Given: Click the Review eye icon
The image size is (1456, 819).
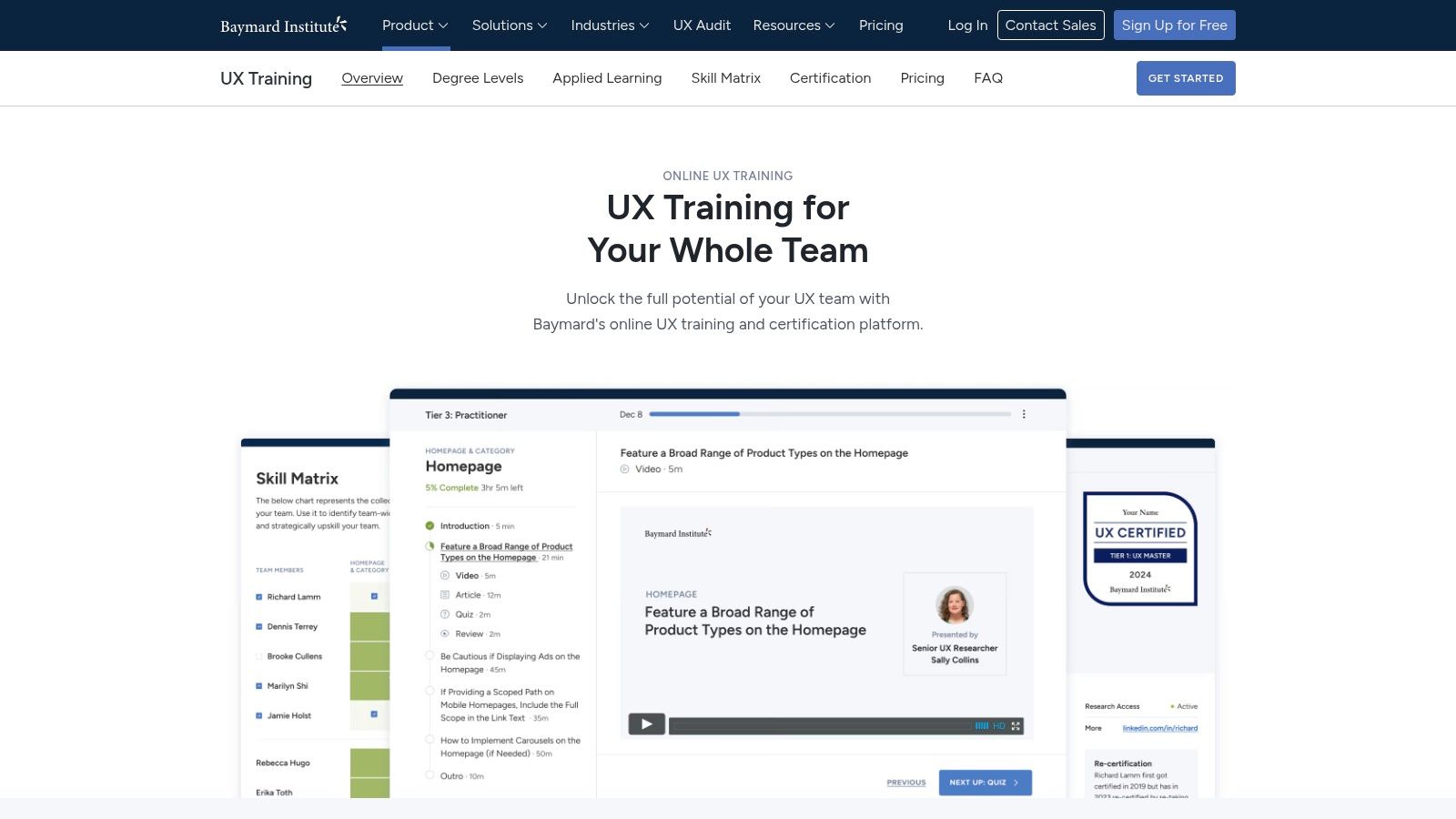Looking at the screenshot, I should click(x=445, y=633).
